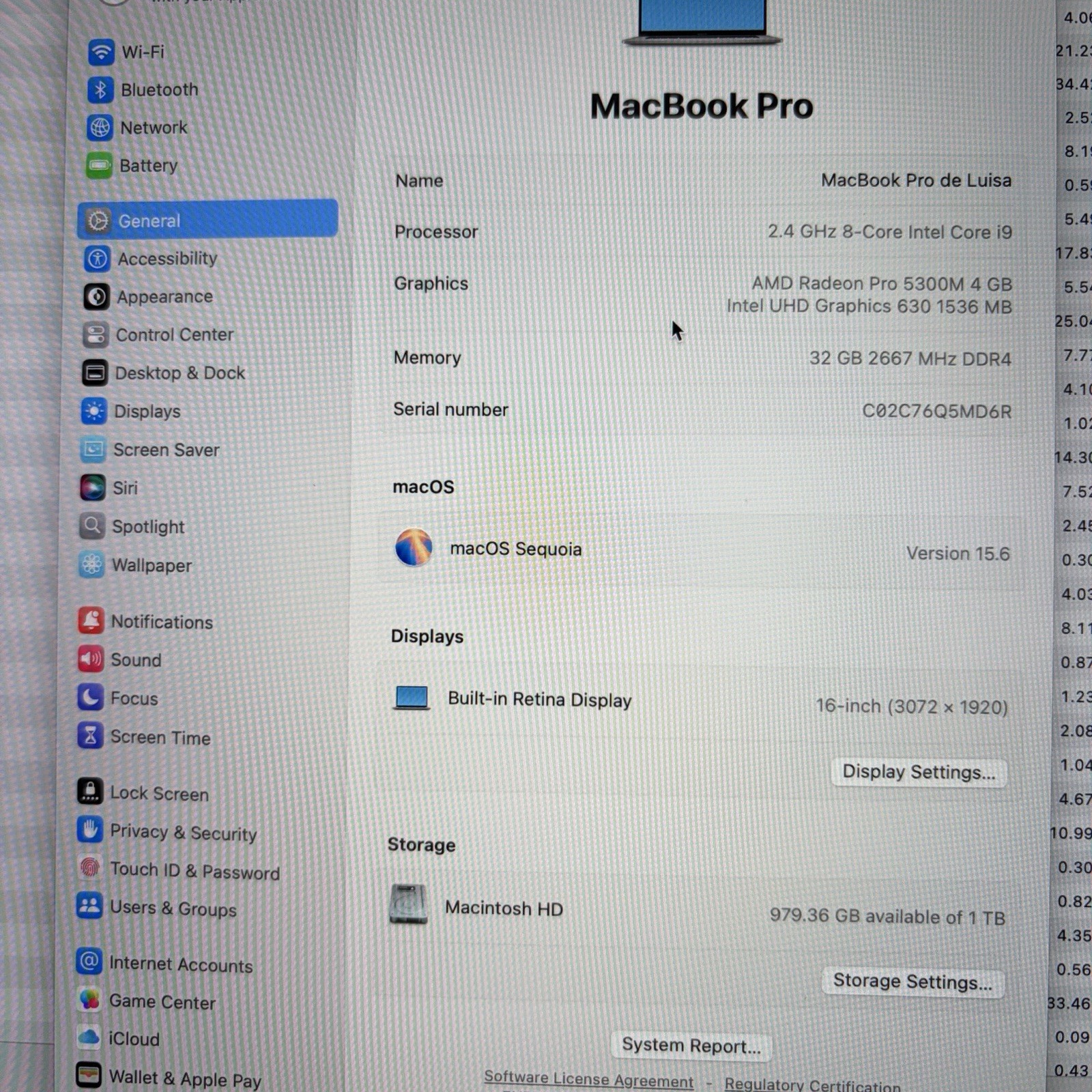Open Displays sun icon in sidebar
1092x1092 pixels.
94,412
